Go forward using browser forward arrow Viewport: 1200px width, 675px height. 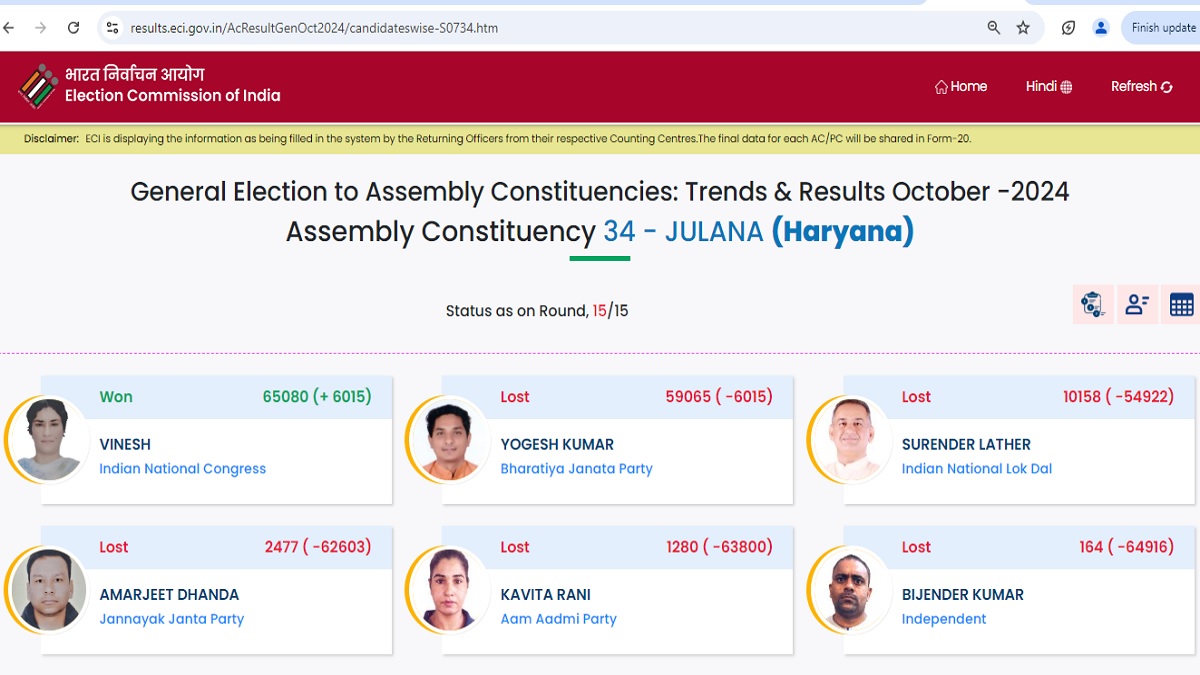tap(41, 28)
